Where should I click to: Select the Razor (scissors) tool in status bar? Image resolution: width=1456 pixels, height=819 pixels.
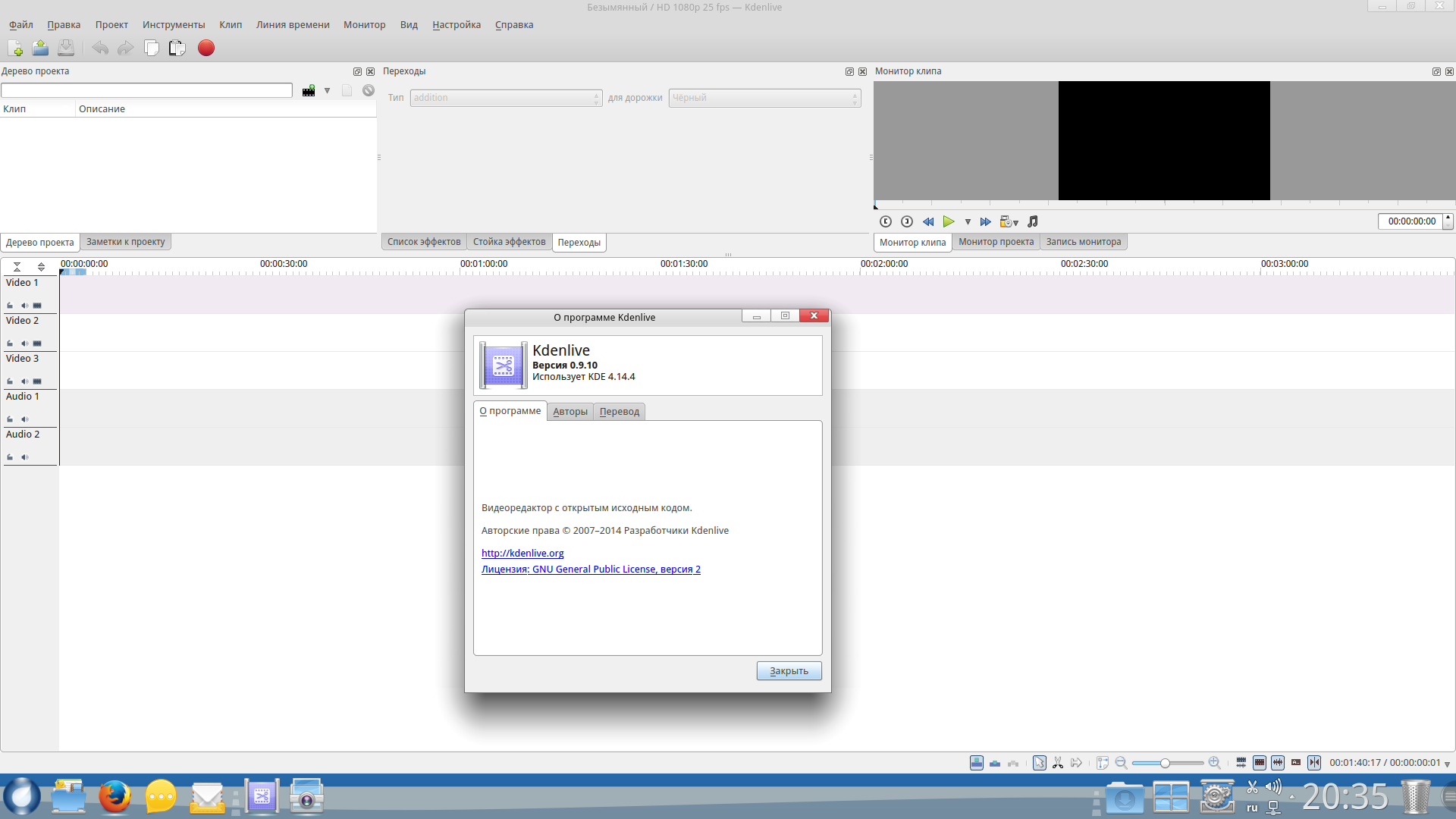coord(1058,763)
